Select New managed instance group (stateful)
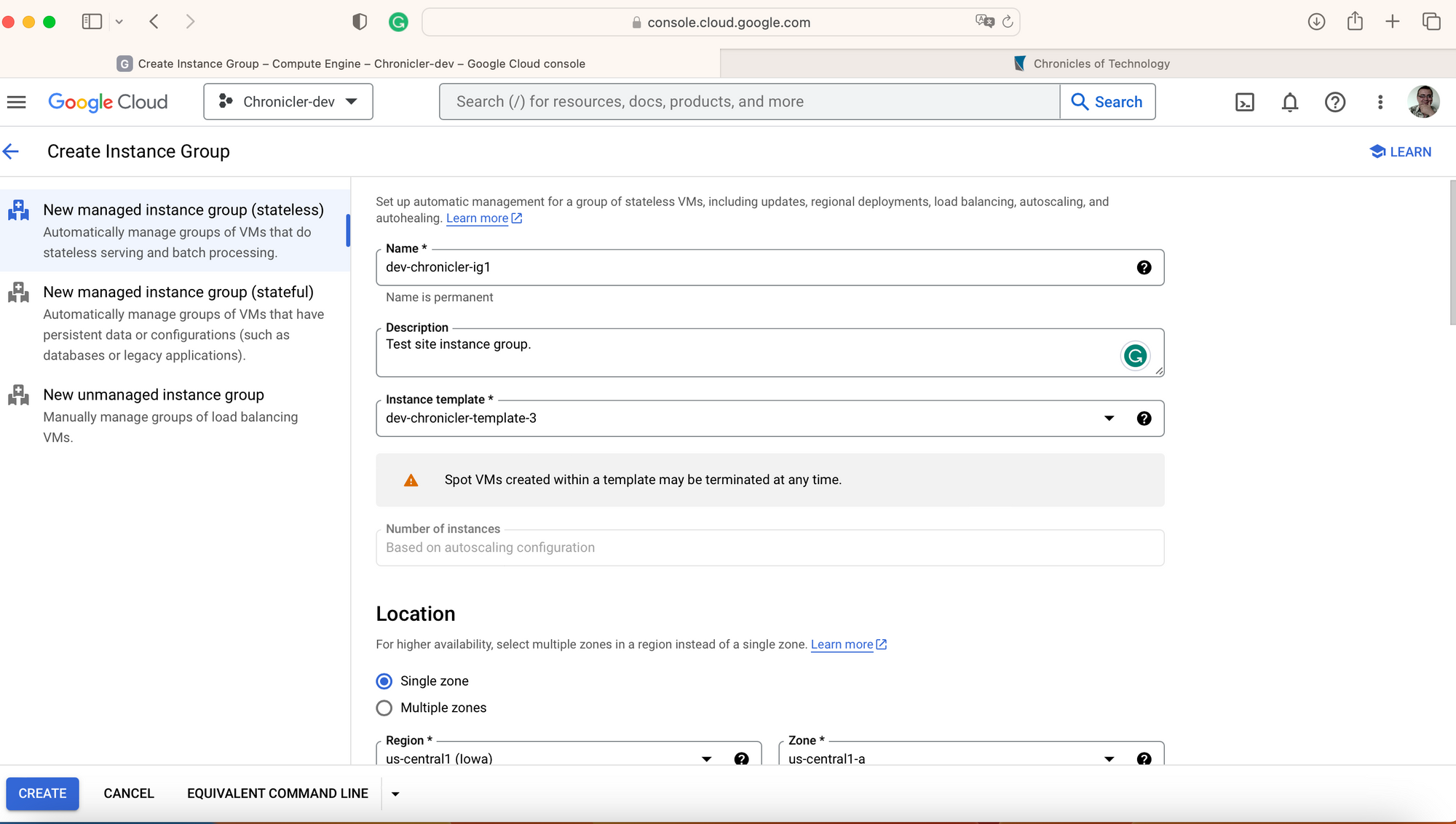1456x824 pixels. point(178,293)
